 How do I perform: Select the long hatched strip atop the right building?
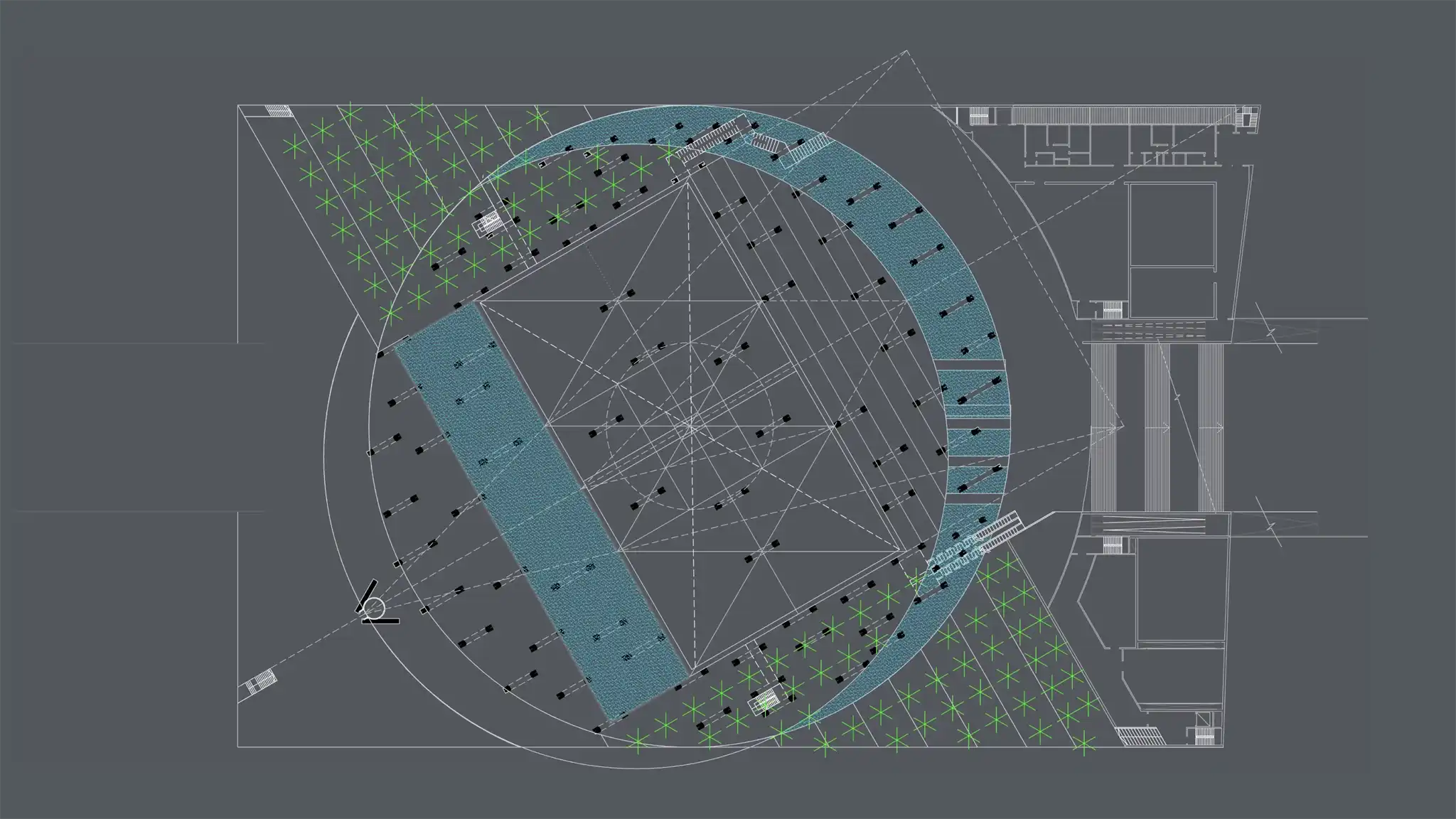click(x=1125, y=115)
